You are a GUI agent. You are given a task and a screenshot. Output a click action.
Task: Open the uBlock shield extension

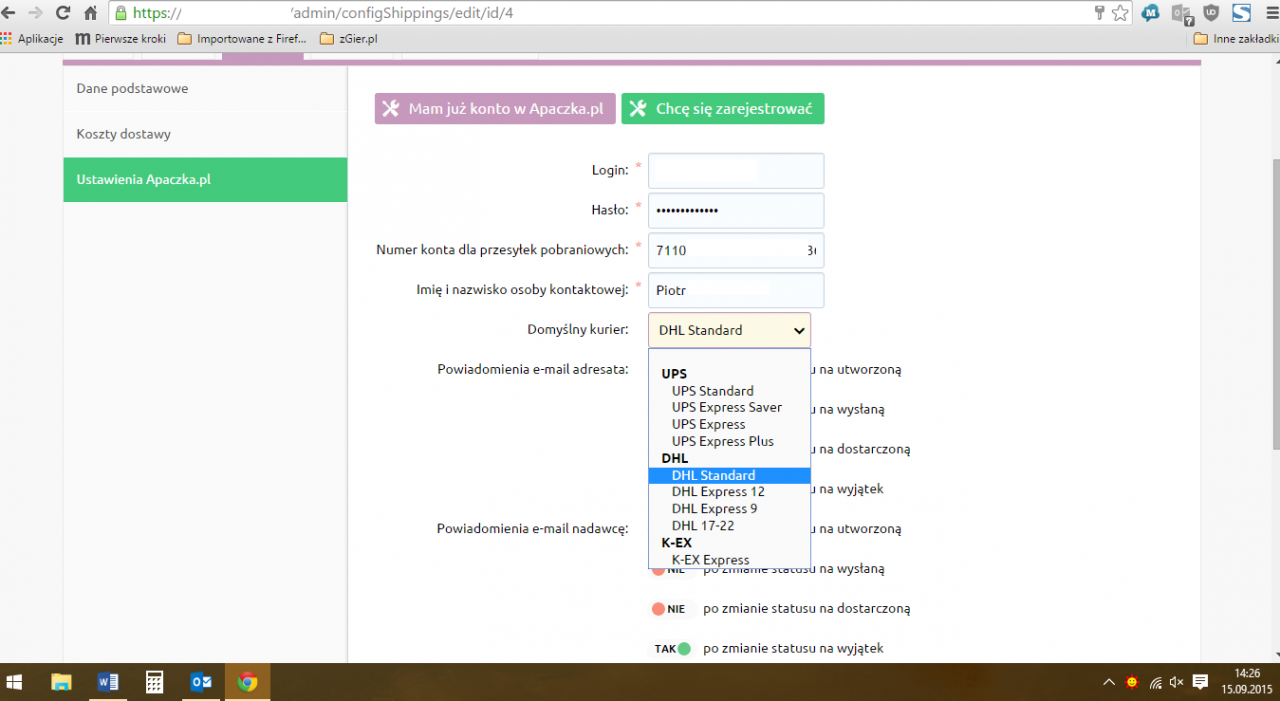point(1211,13)
